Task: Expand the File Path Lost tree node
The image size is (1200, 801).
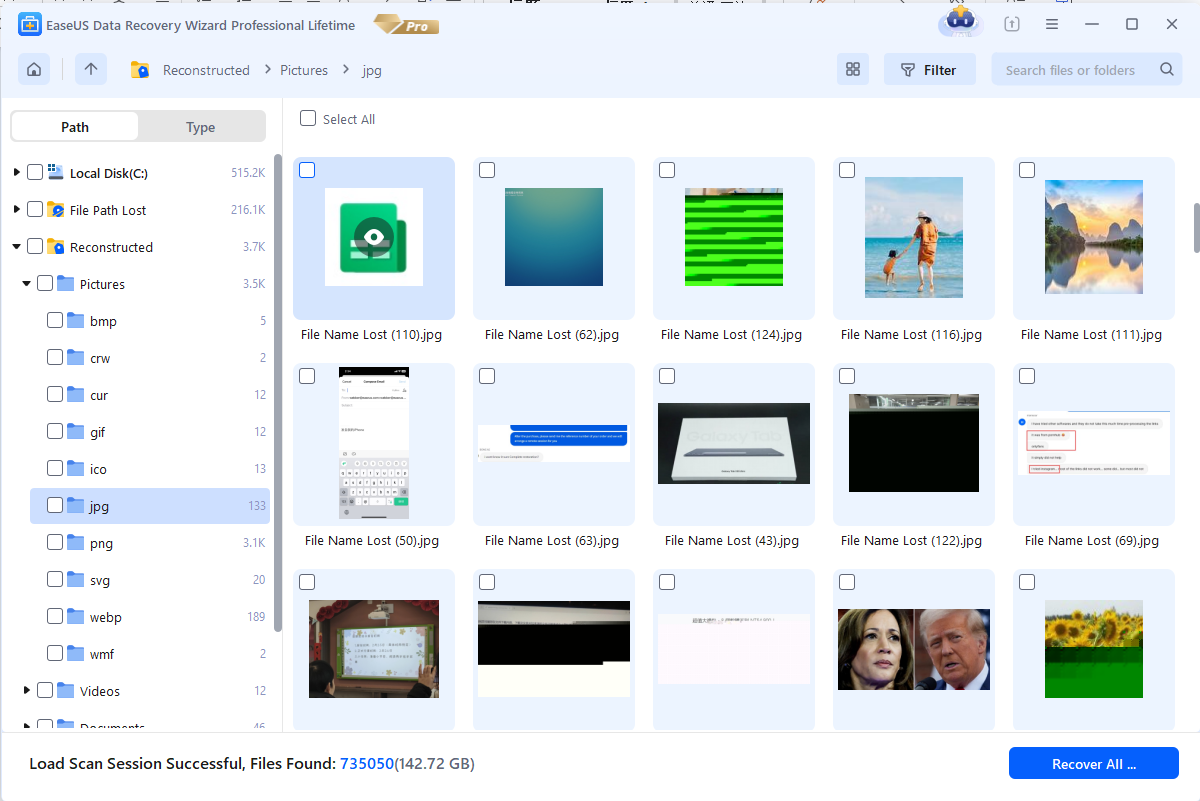Action: (x=16, y=210)
